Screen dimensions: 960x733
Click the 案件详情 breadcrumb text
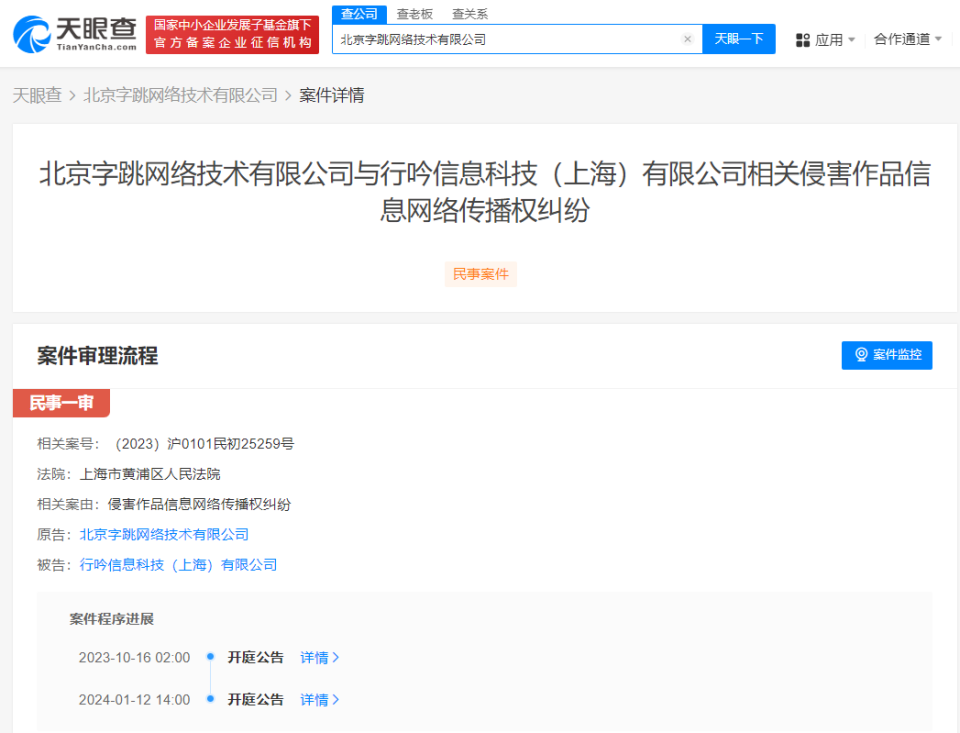pyautogui.click(x=331, y=96)
